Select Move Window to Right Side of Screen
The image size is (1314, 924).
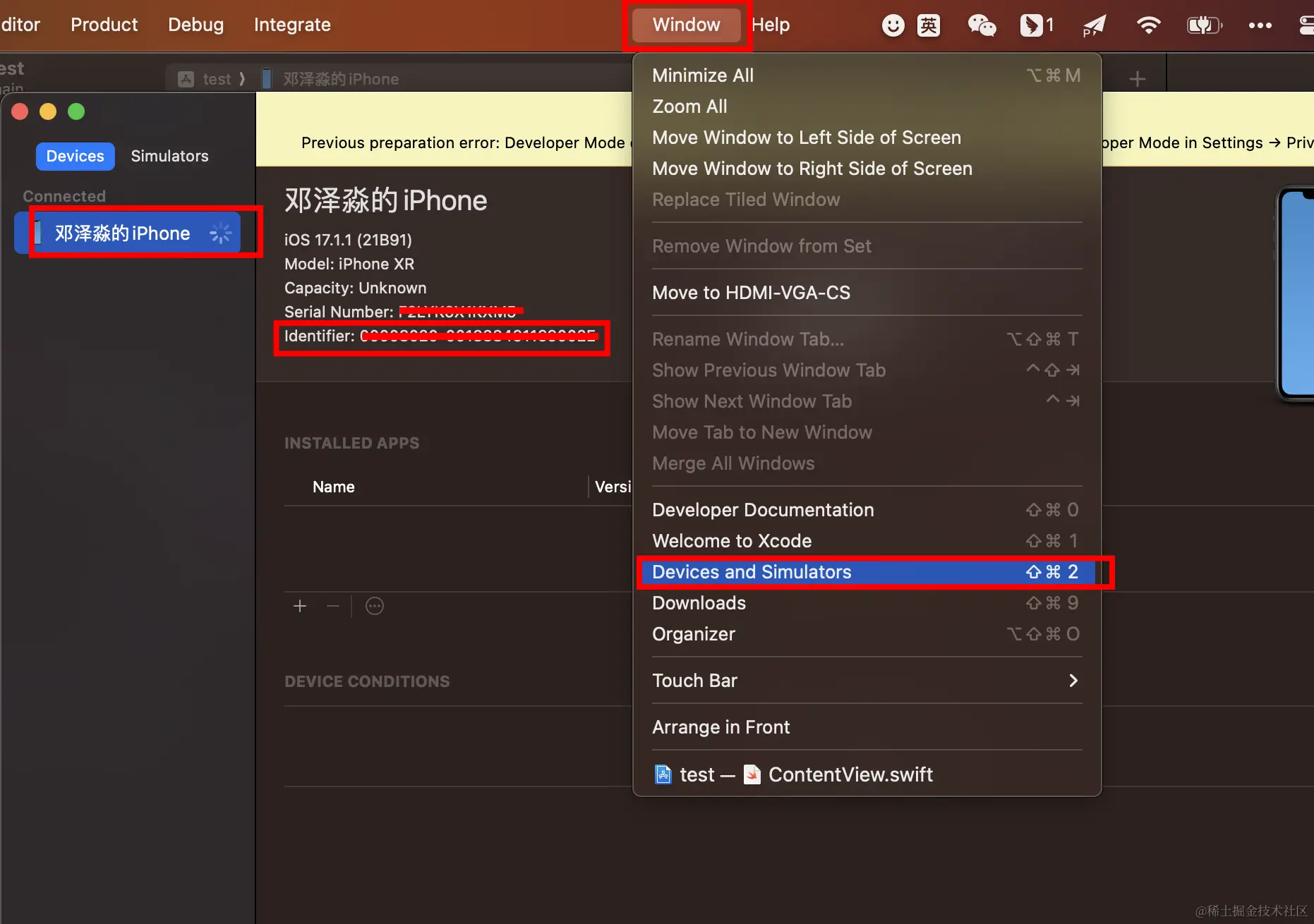[867, 169]
